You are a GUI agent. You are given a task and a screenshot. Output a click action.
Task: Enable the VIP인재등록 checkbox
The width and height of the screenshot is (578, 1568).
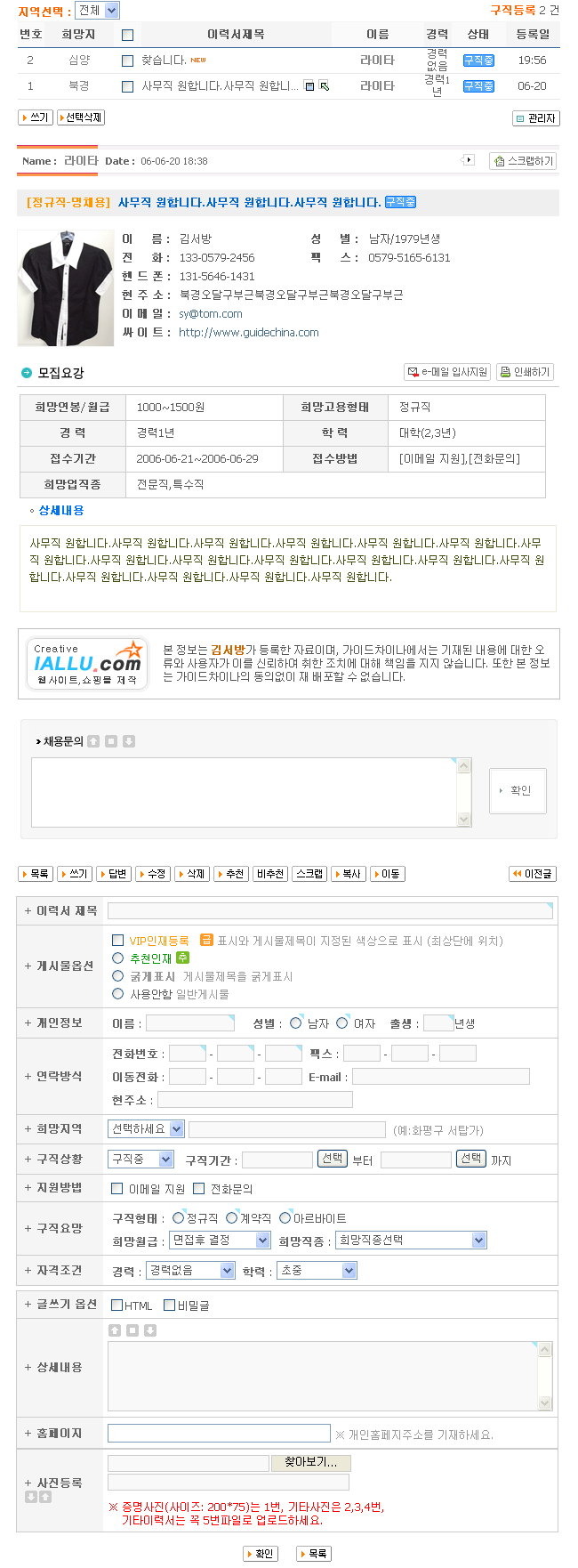point(118,941)
